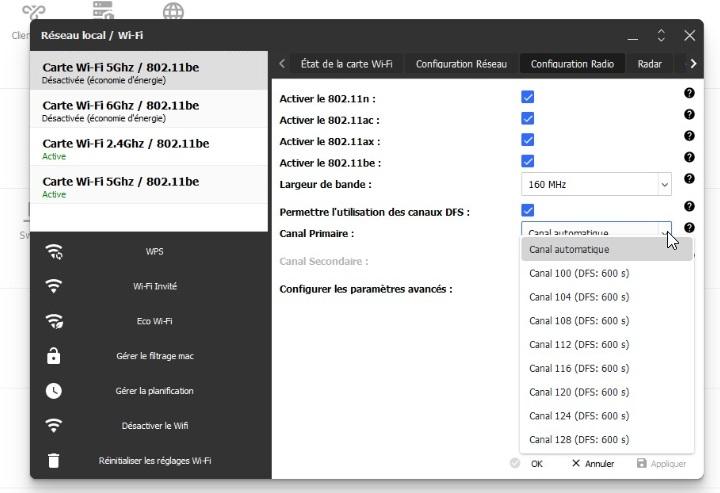Click the lock icon for MAC filtering

click(54, 356)
